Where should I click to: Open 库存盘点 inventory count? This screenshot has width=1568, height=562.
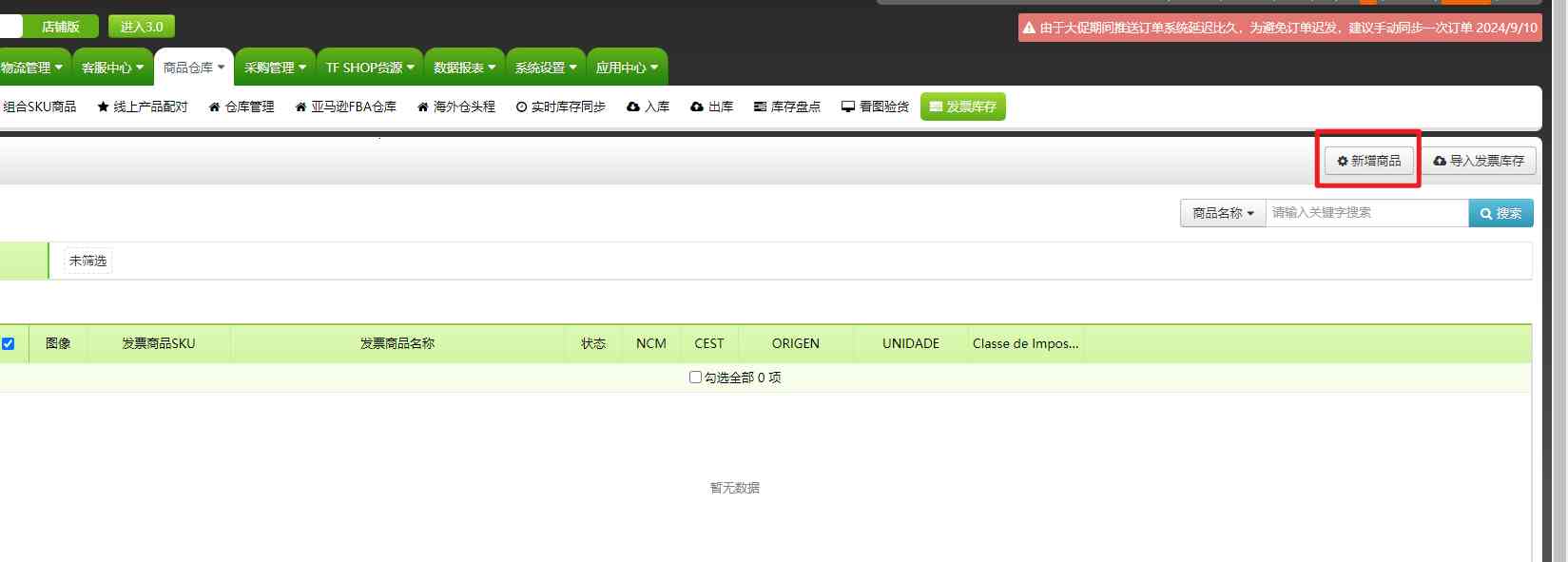pyautogui.click(x=786, y=107)
